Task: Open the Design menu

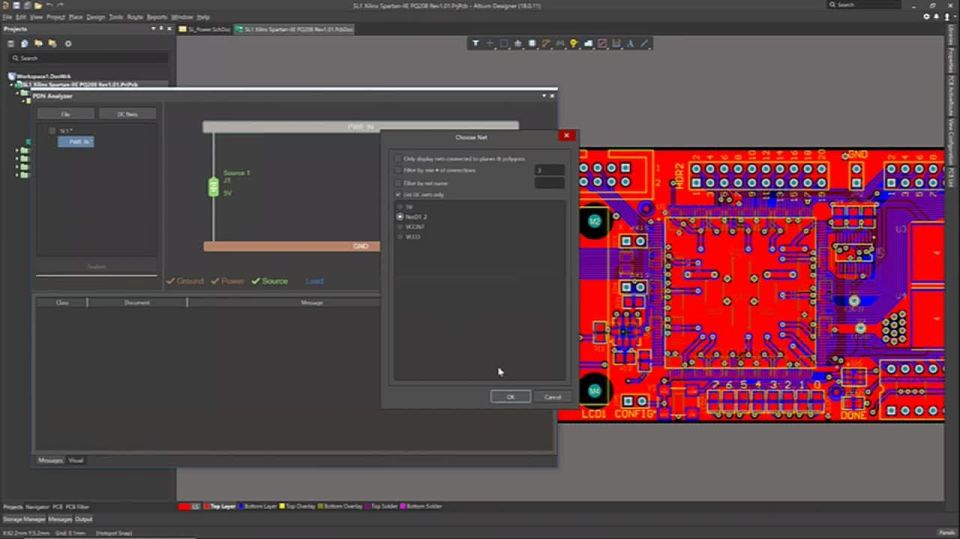Action: click(x=96, y=17)
